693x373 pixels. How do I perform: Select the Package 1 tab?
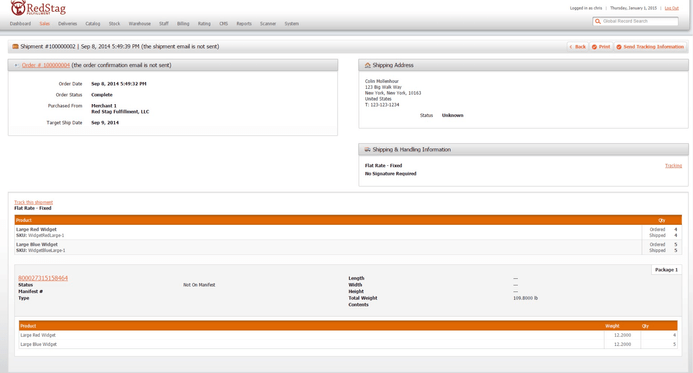[x=666, y=270]
